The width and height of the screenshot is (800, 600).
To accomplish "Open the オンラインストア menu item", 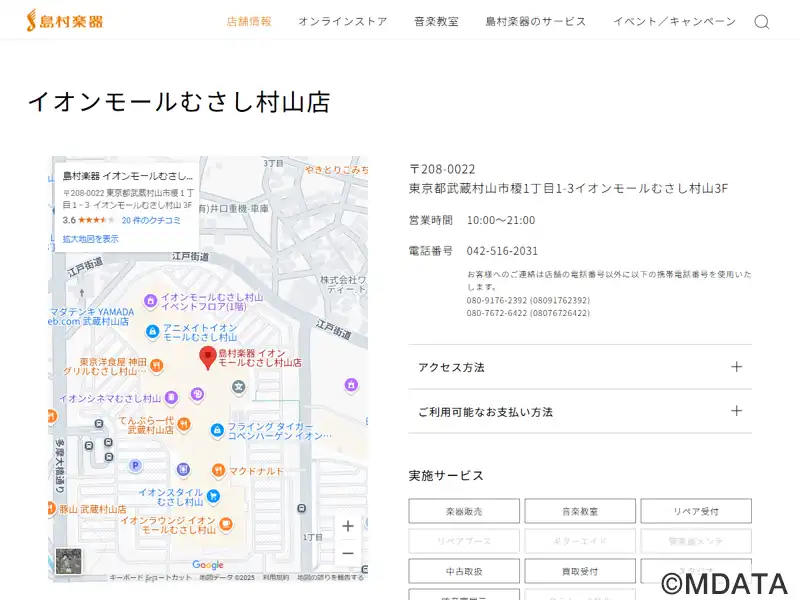I will click(343, 21).
